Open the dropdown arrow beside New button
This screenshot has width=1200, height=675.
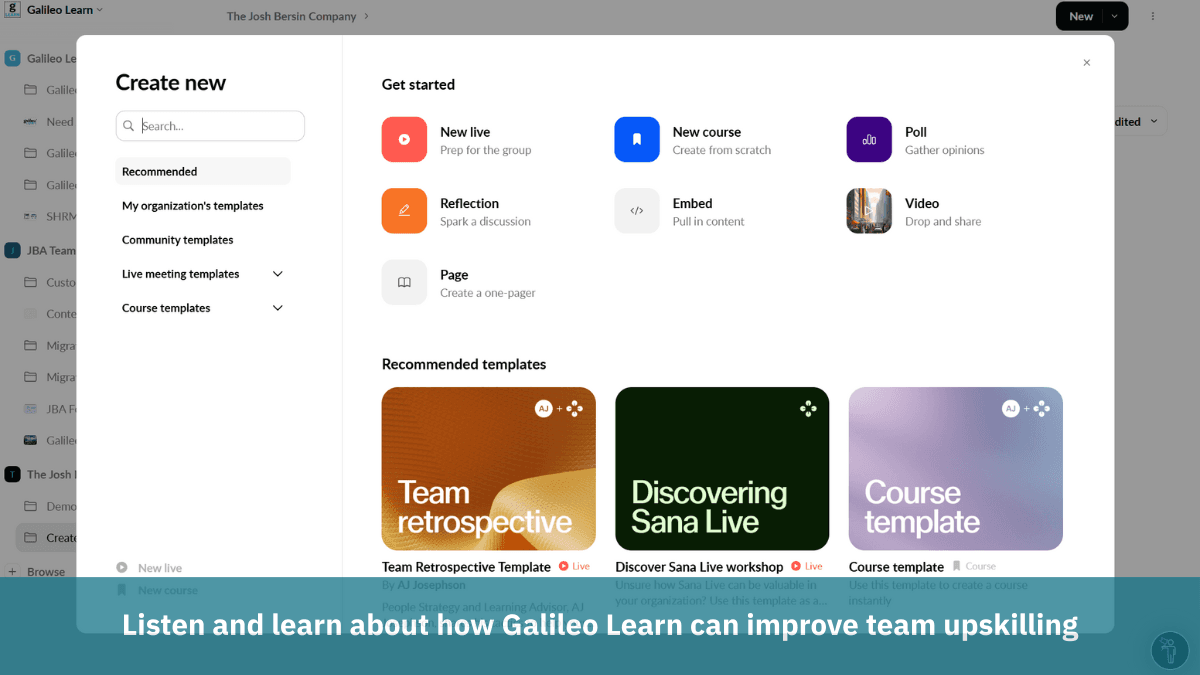(x=1115, y=16)
